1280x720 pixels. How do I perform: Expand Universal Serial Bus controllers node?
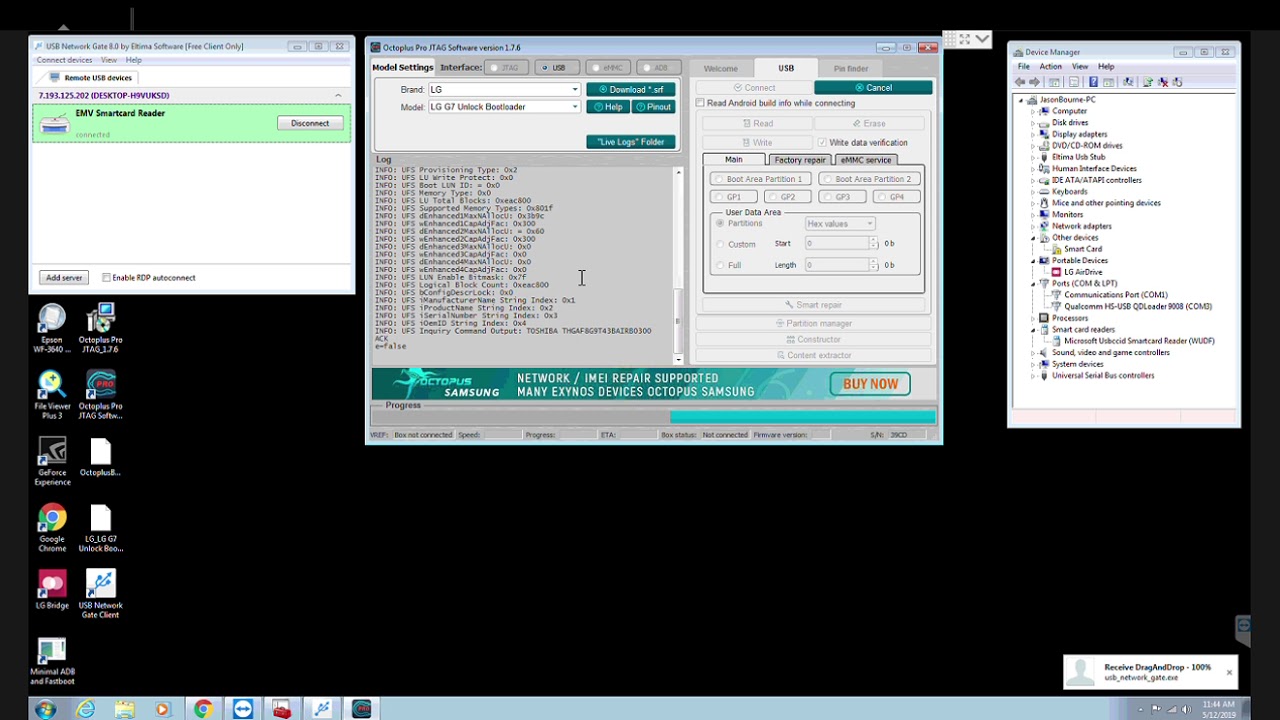coord(1033,376)
